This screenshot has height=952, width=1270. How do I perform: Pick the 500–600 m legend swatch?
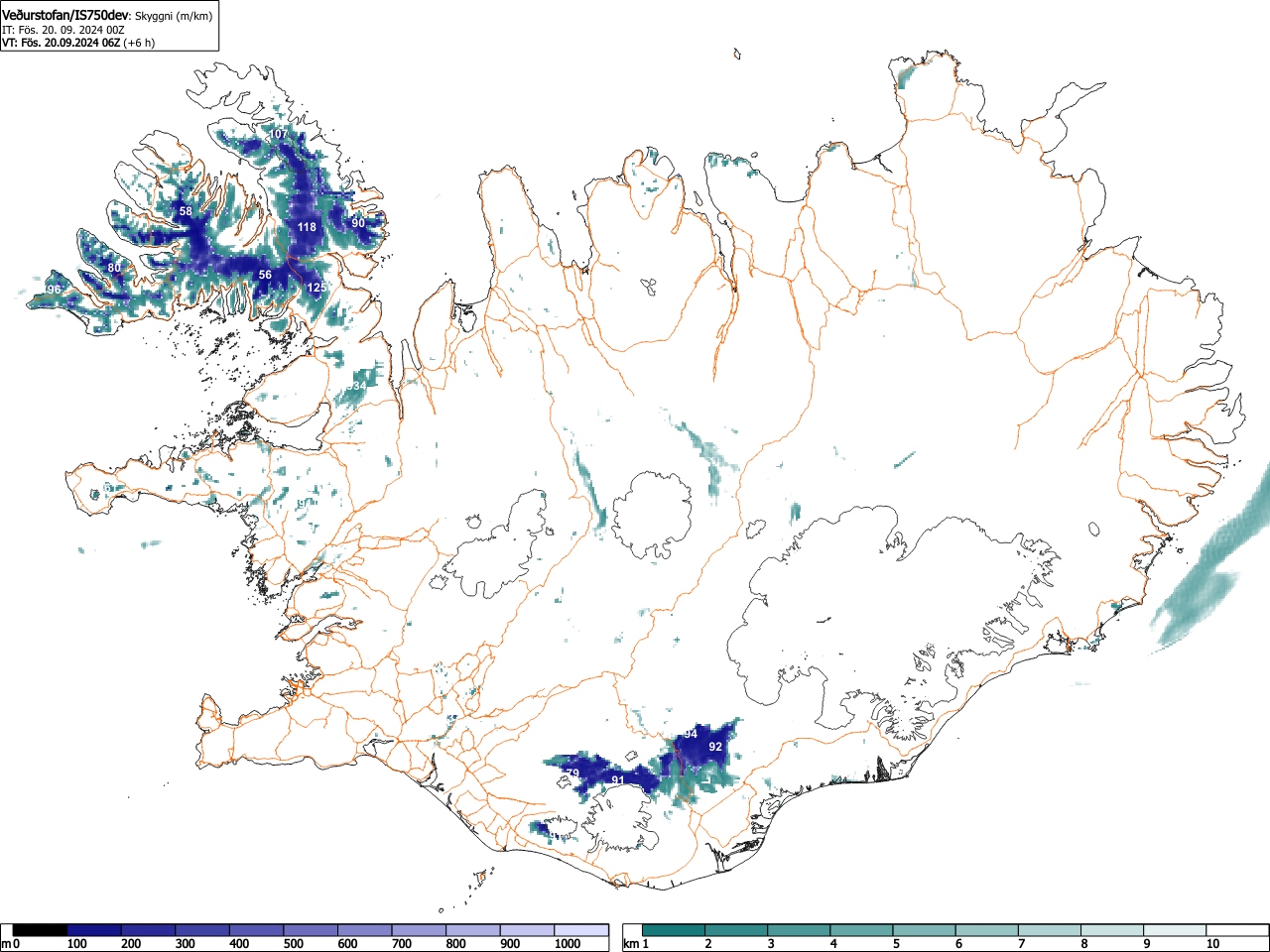(x=311, y=930)
